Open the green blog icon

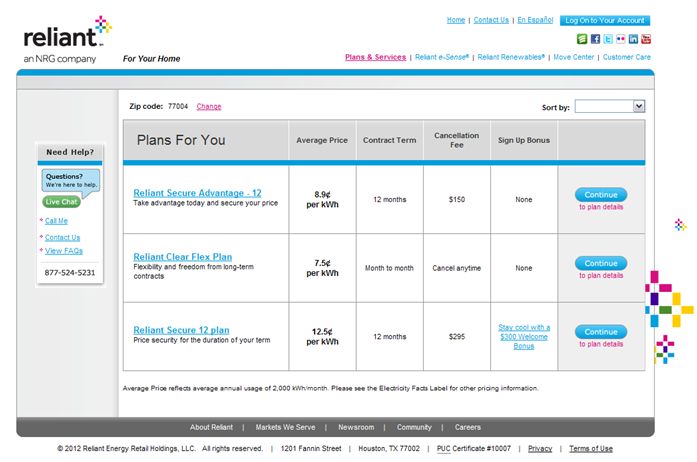(x=582, y=39)
